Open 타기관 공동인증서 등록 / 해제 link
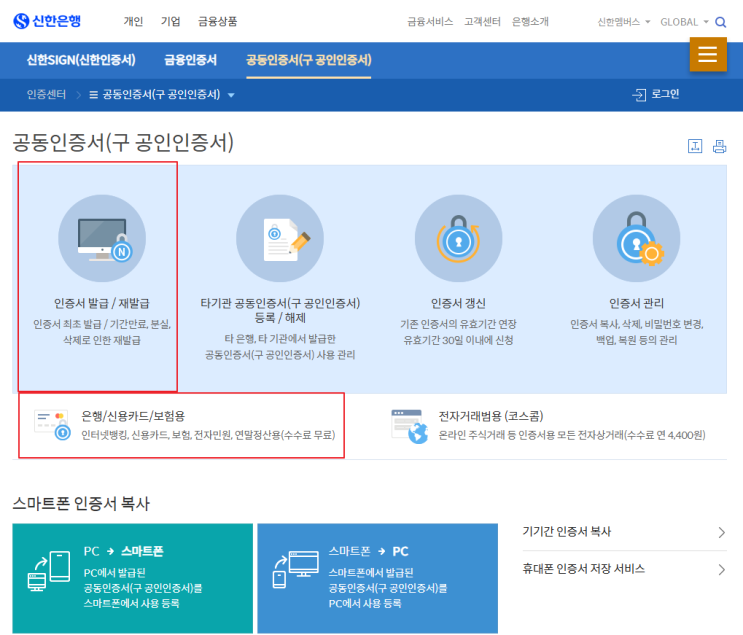The height and width of the screenshot is (635, 743). click(280, 310)
